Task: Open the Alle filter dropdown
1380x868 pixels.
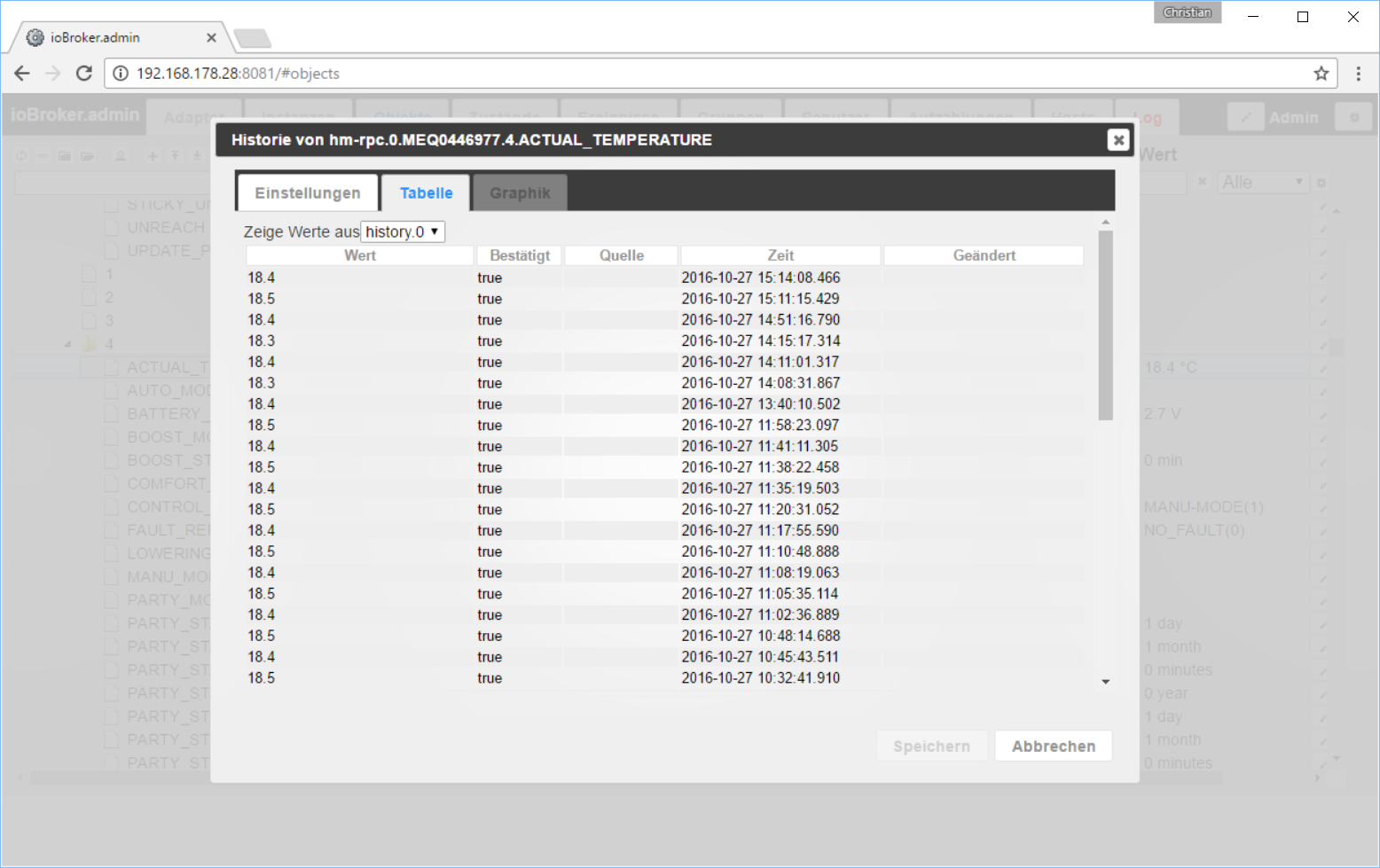Action: (1263, 182)
